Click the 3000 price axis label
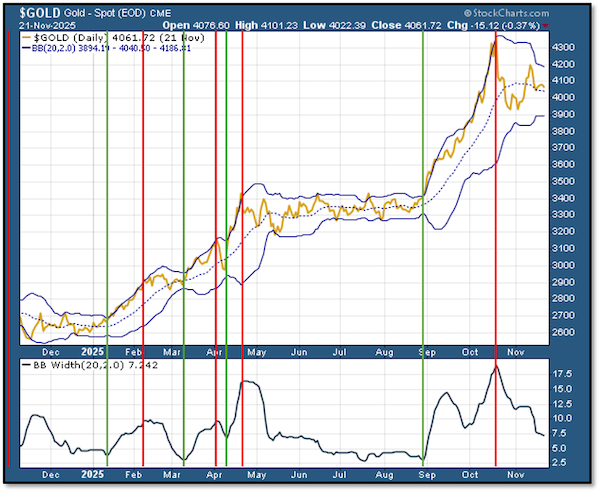This screenshot has height=493, width=600. 563,265
